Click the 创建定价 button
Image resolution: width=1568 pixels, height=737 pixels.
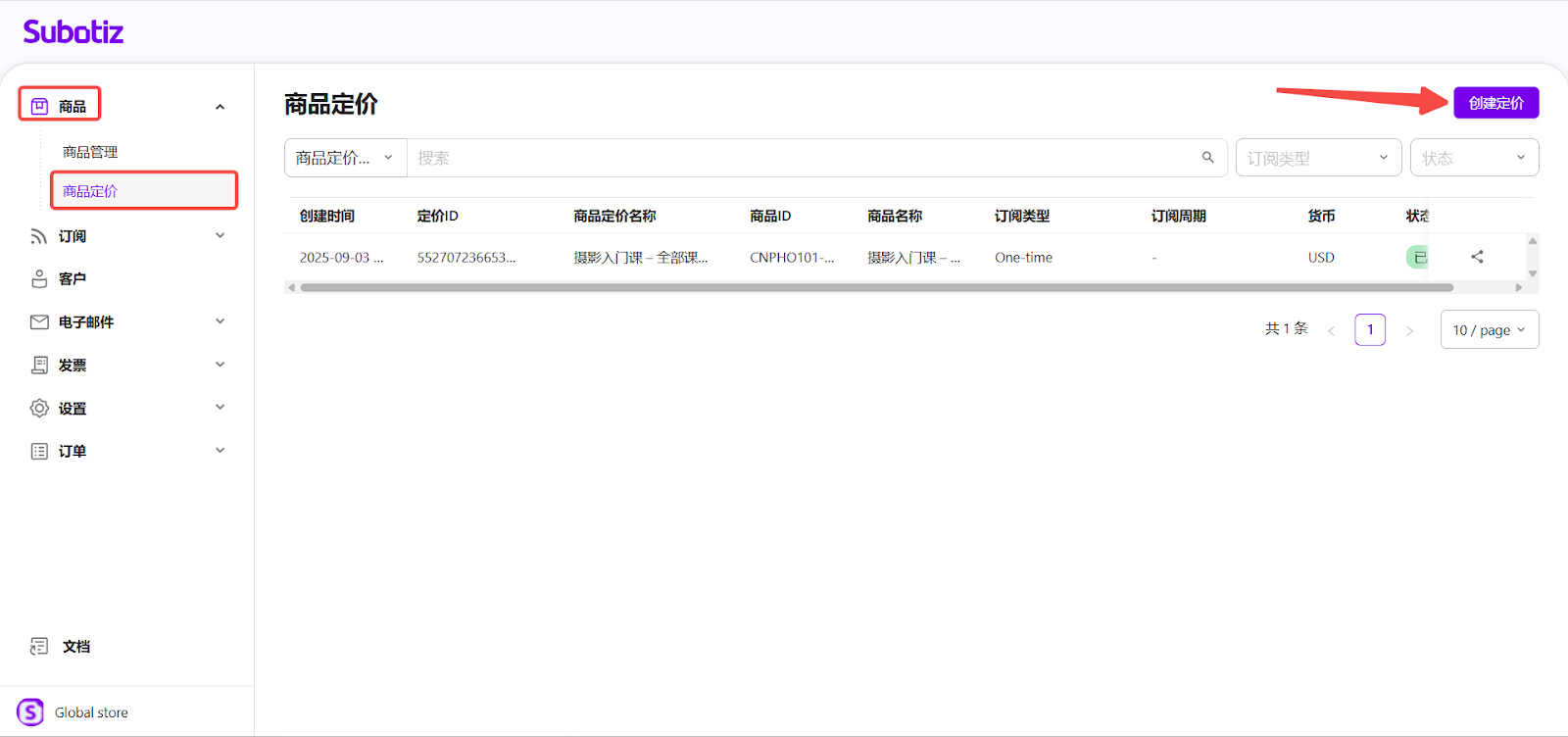tap(1495, 103)
